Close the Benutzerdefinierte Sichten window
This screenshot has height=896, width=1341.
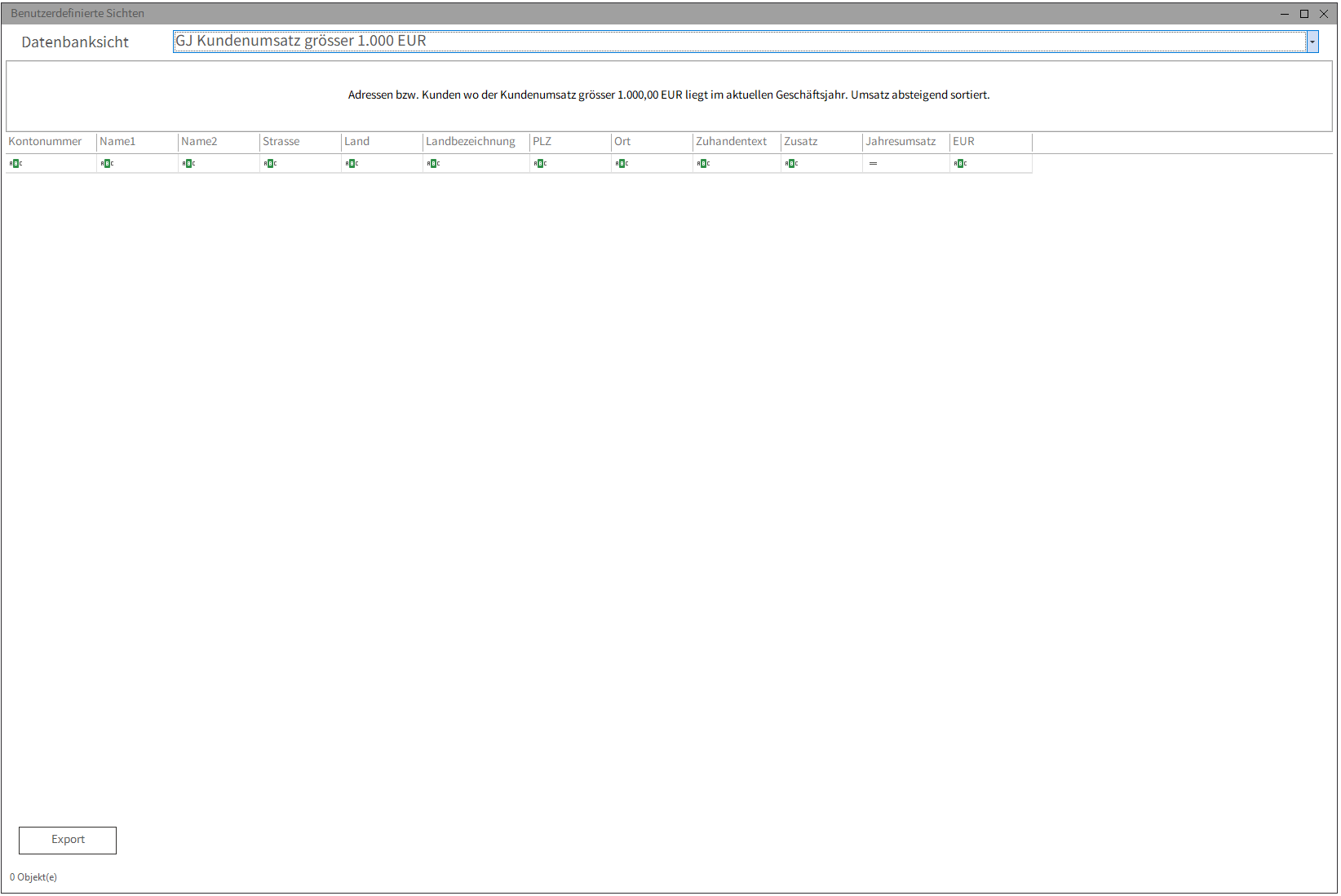point(1324,14)
